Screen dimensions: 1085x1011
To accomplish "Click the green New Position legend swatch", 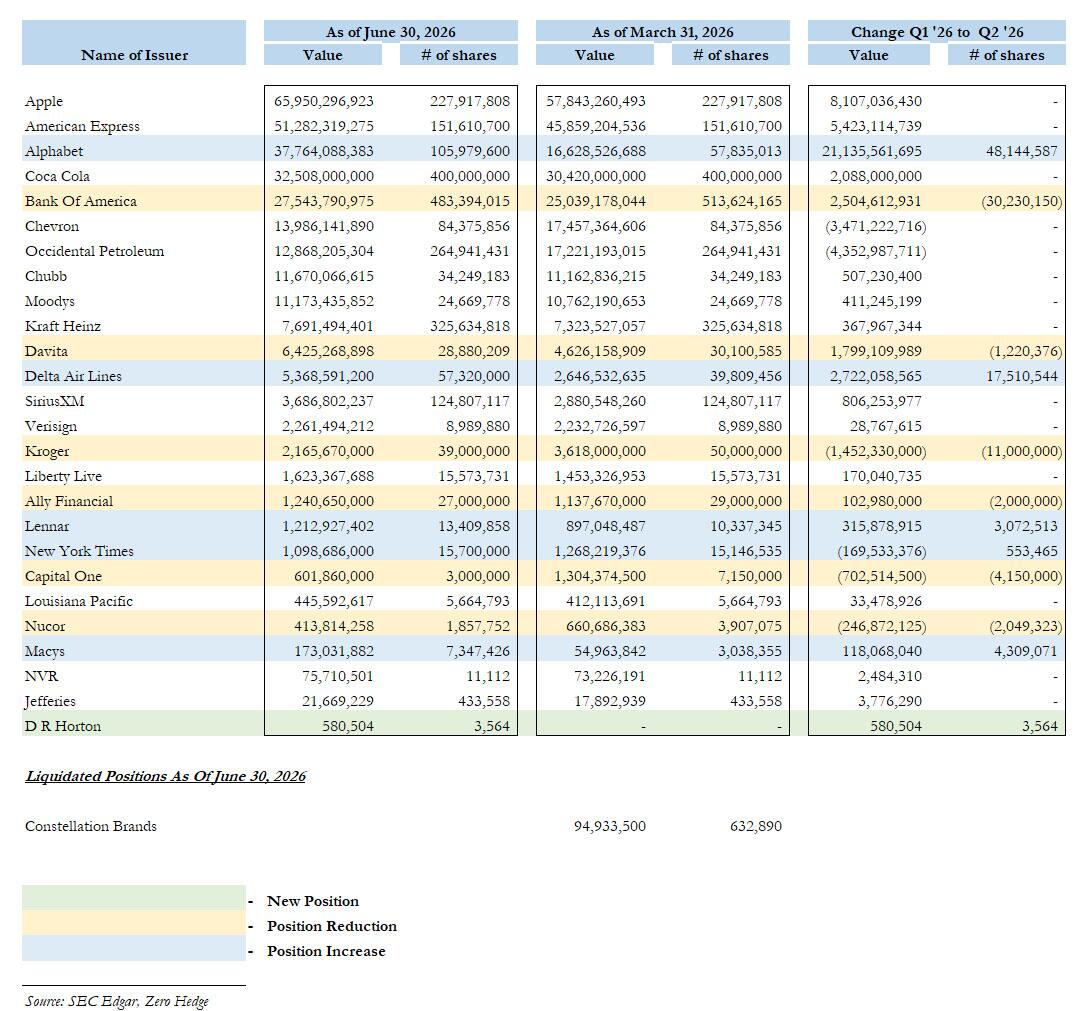I will pyautogui.click(x=134, y=898).
